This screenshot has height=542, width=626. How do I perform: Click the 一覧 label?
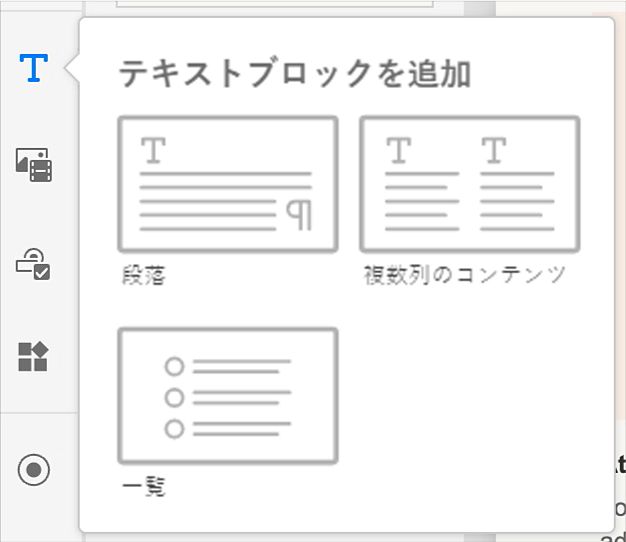[x=144, y=487]
